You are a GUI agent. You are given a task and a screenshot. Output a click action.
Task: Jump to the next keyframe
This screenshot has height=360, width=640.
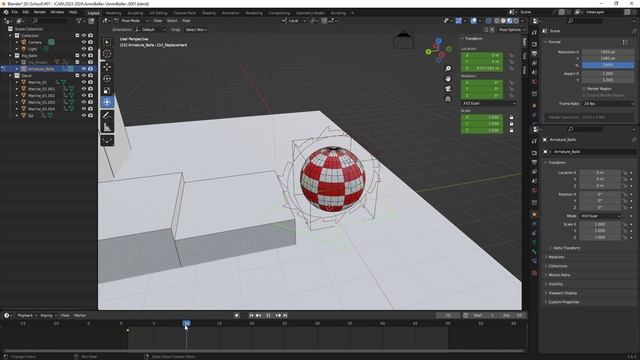tap(278, 315)
